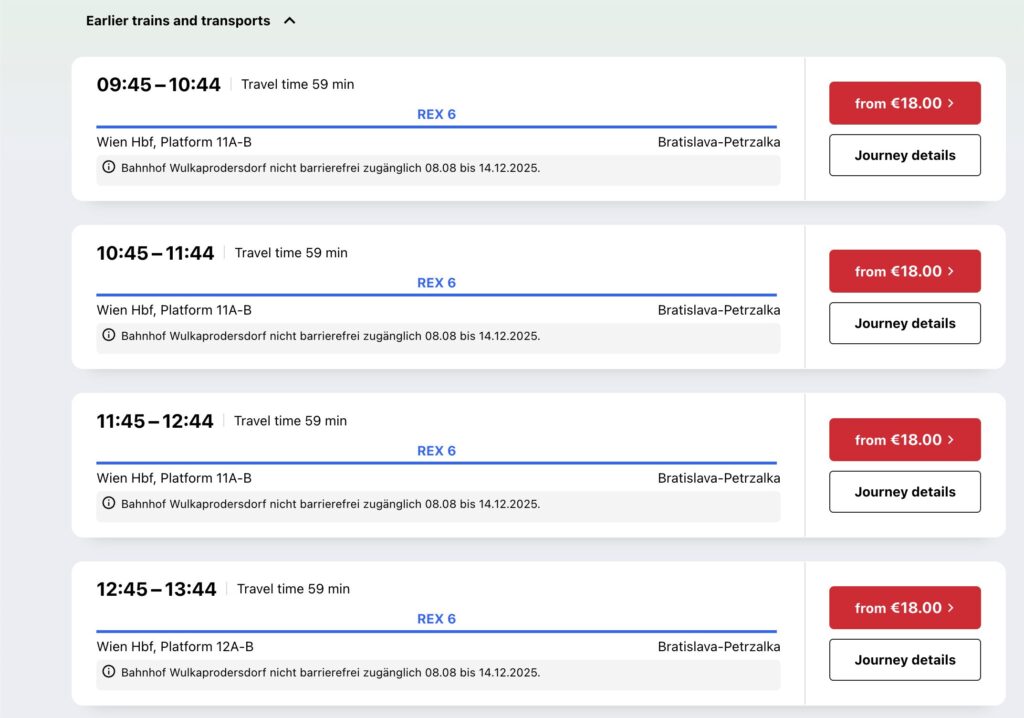Click REX 6 label on 12:45 connection
The image size is (1024, 718).
[436, 619]
